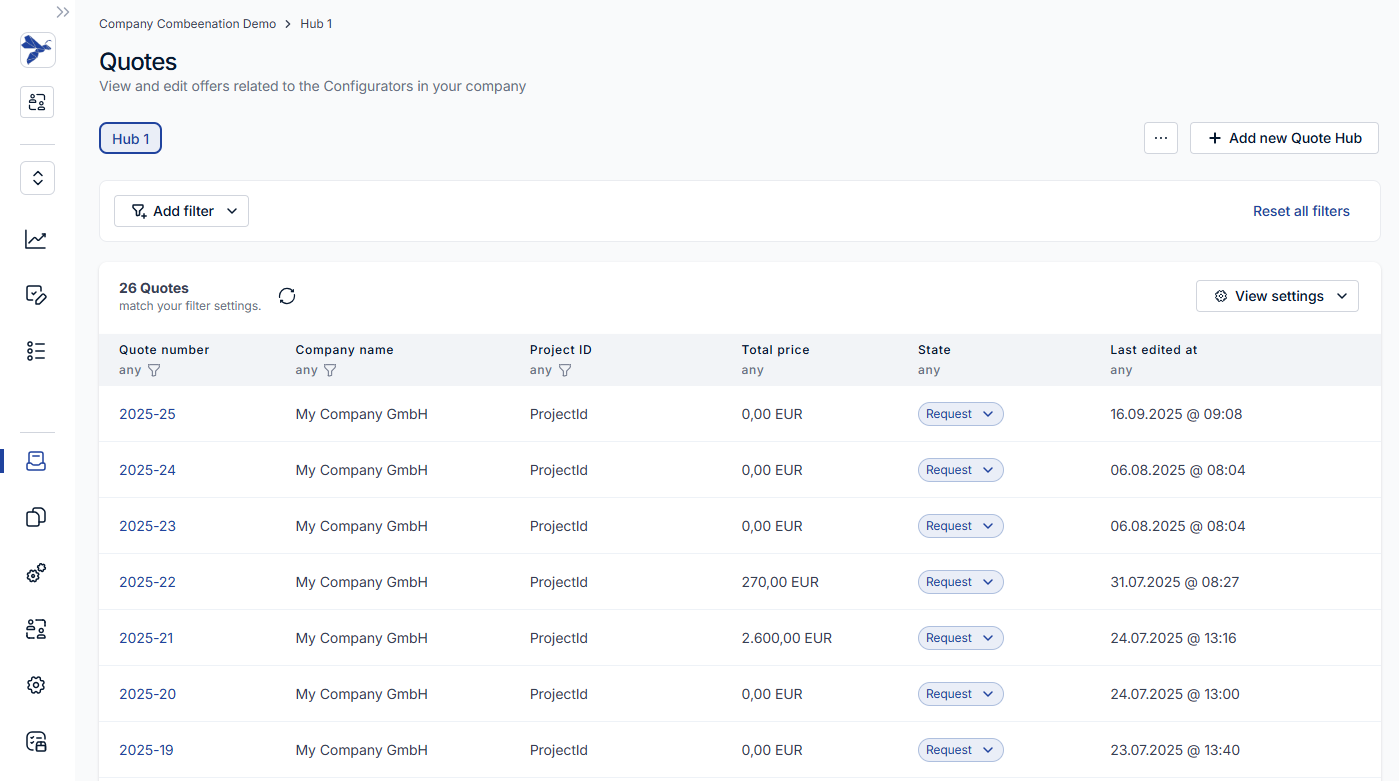Open the up-down selector in sidebar
This screenshot has height=781, width=1399.
[x=37, y=178]
